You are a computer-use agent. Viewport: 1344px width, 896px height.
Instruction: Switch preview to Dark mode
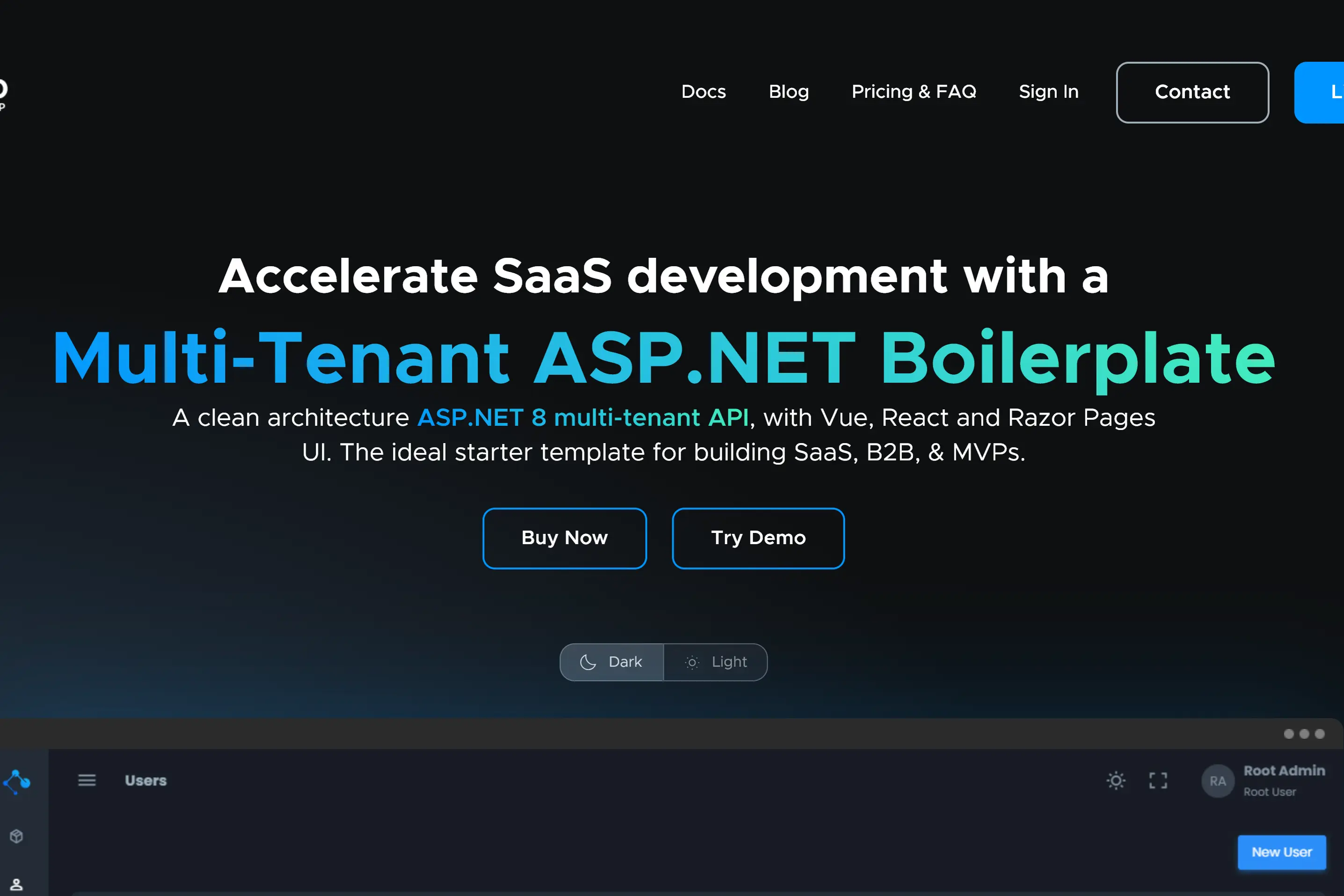(x=611, y=662)
